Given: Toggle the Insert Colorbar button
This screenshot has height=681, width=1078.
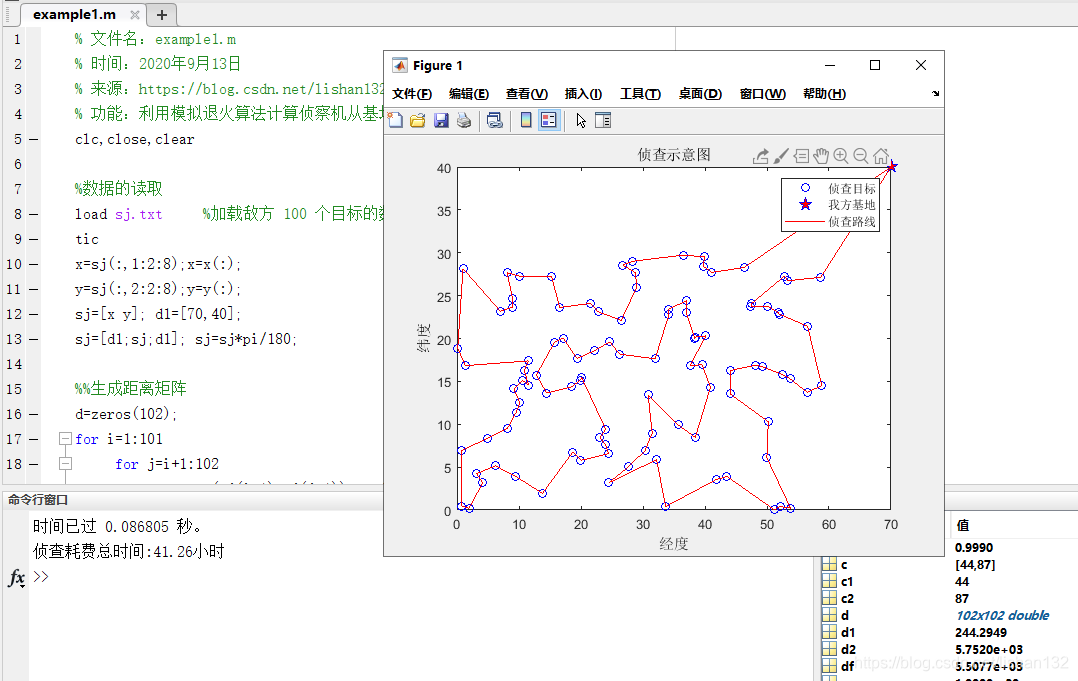Looking at the screenshot, I should [x=526, y=121].
